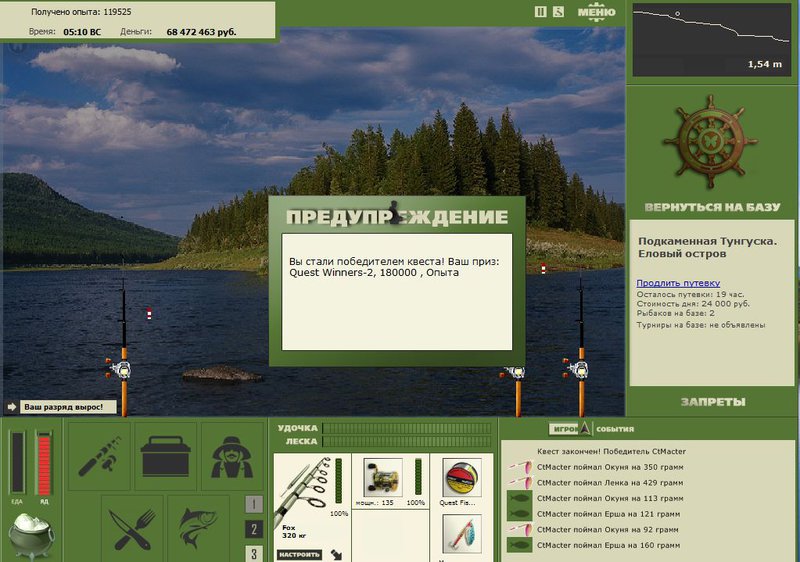This screenshot has height=562, width=800.
Task: Click the reel thumbnail with мощн.: 135
Action: [383, 477]
